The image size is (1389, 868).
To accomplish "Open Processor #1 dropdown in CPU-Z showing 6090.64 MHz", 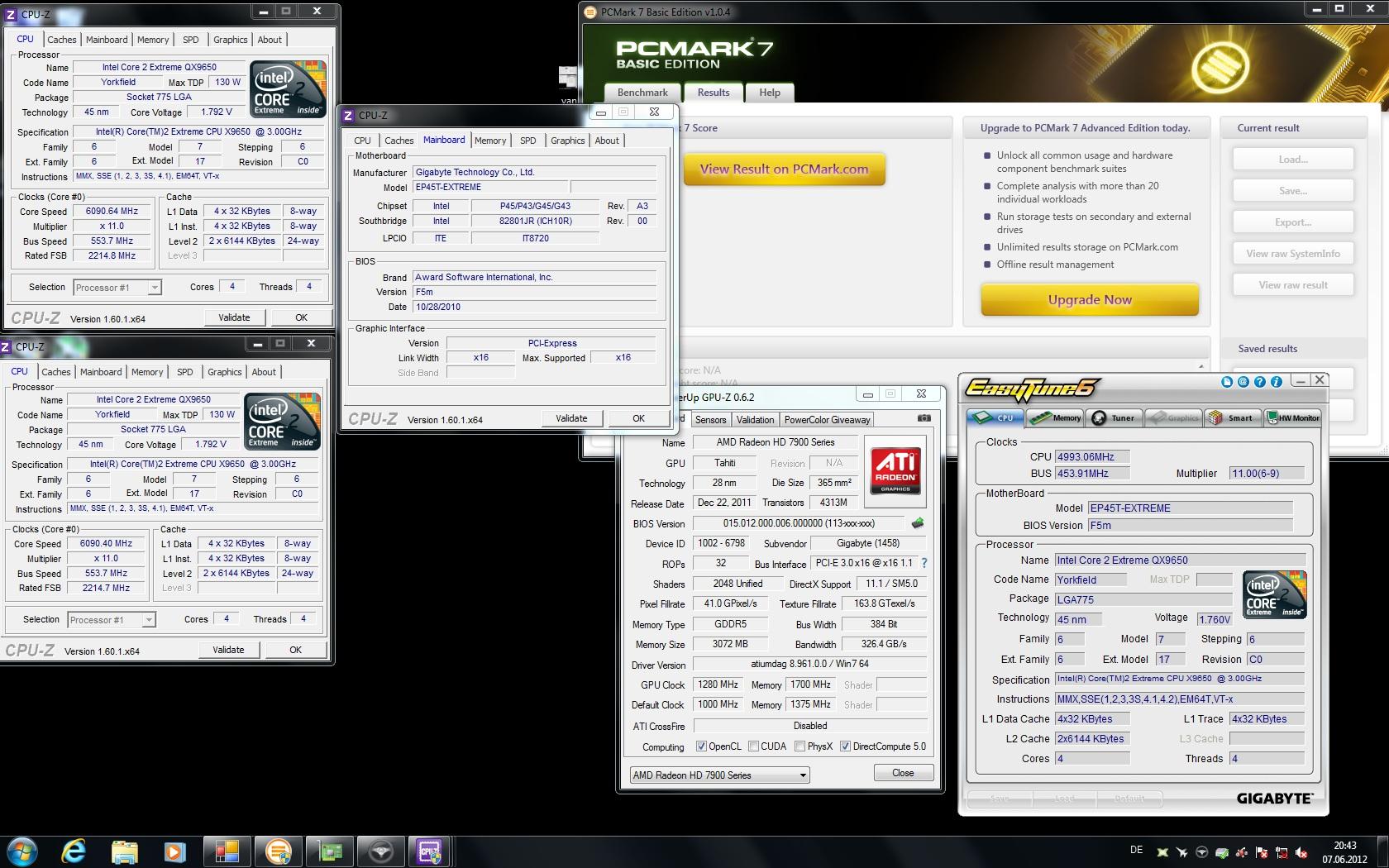I will pos(117,288).
